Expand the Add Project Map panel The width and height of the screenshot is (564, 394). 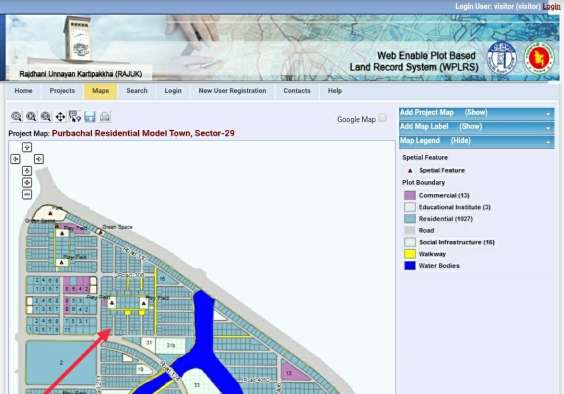point(477,113)
